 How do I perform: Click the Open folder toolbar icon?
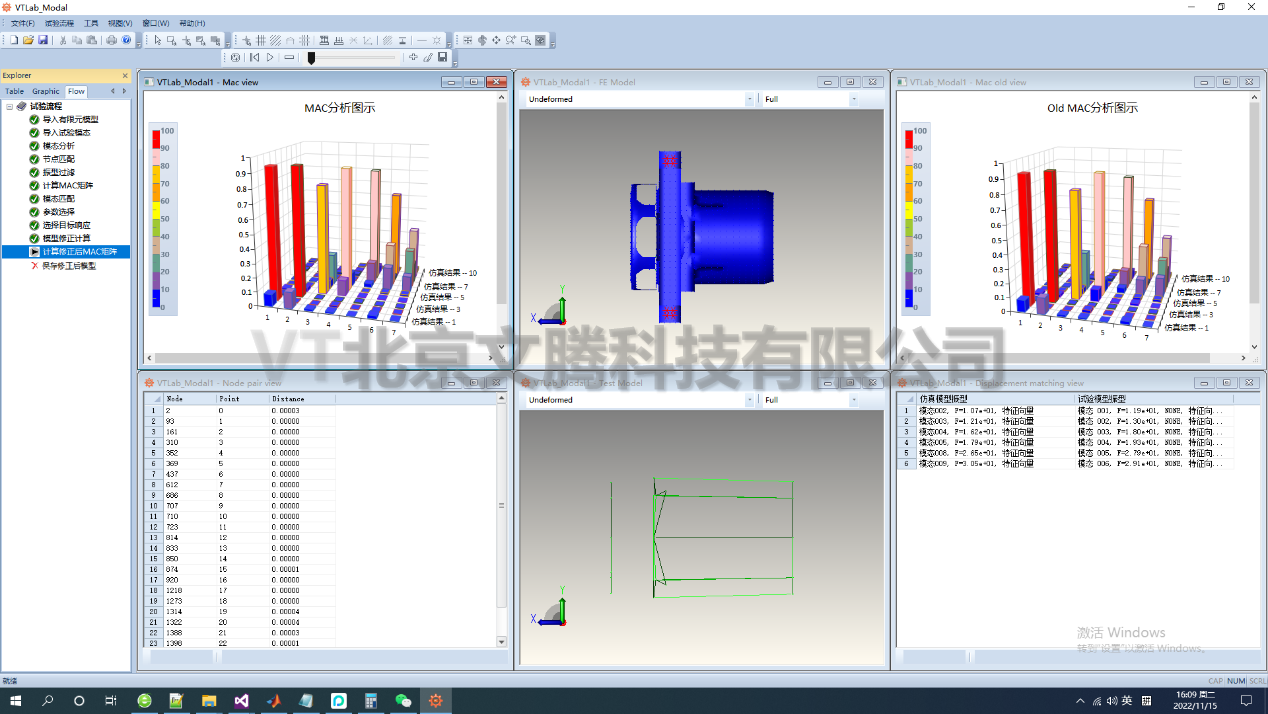tap(28, 40)
